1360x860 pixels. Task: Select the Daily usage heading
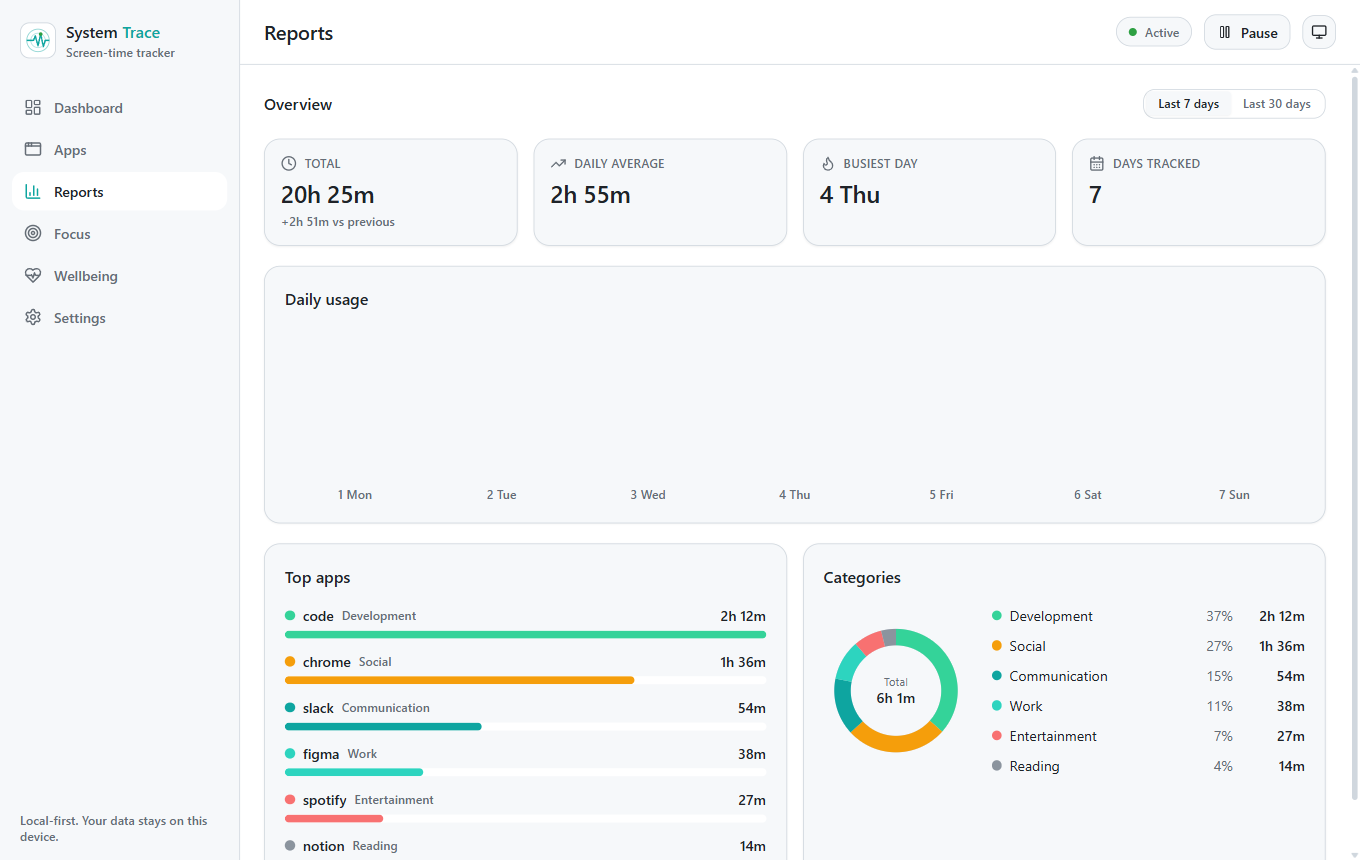[x=326, y=300]
